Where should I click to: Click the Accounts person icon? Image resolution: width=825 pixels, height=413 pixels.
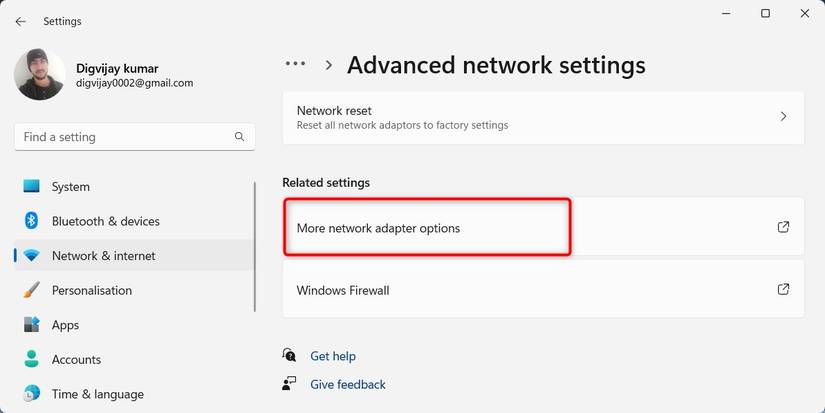tap(32, 359)
